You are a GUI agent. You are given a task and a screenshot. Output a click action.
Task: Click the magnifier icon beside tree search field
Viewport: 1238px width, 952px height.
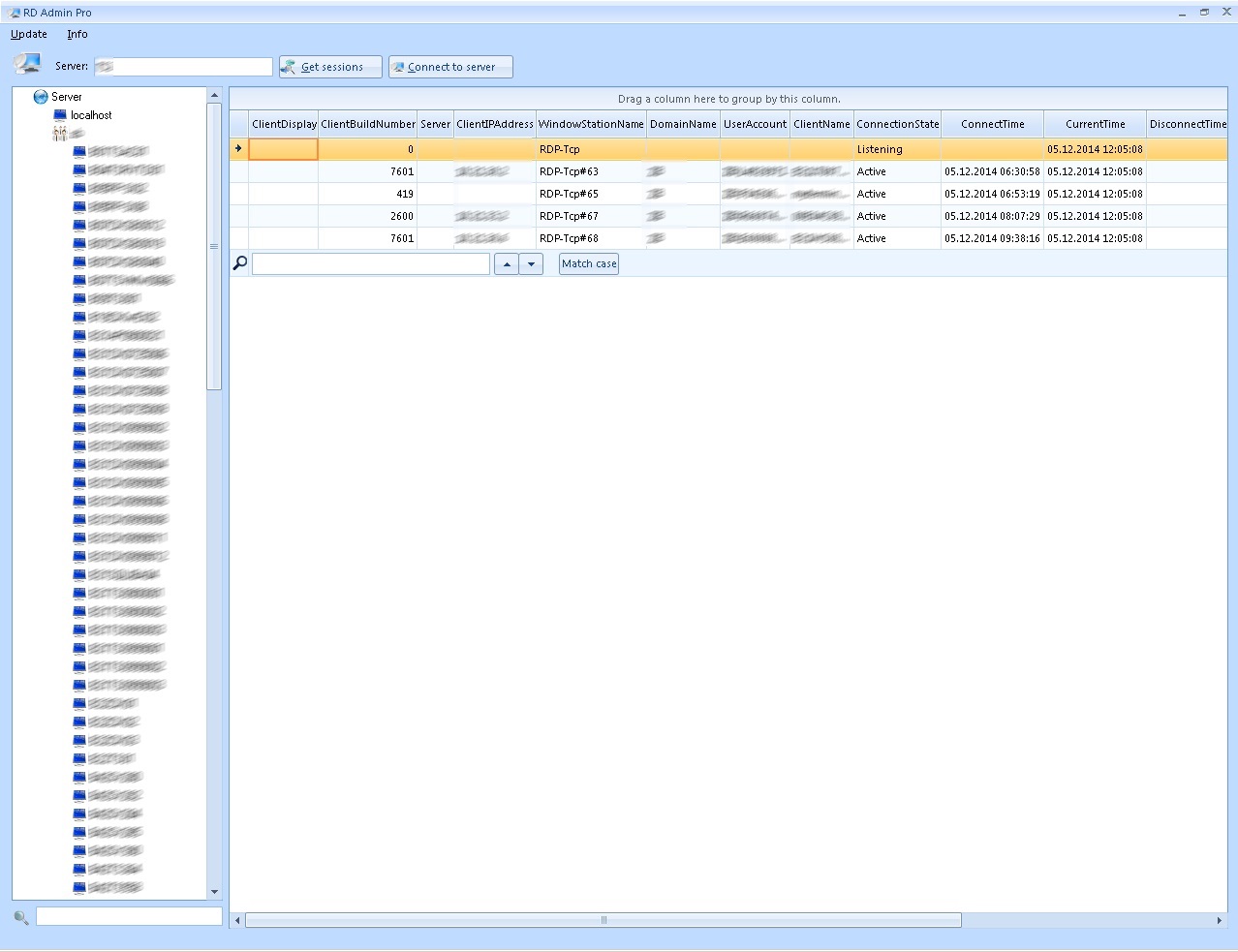click(x=21, y=917)
